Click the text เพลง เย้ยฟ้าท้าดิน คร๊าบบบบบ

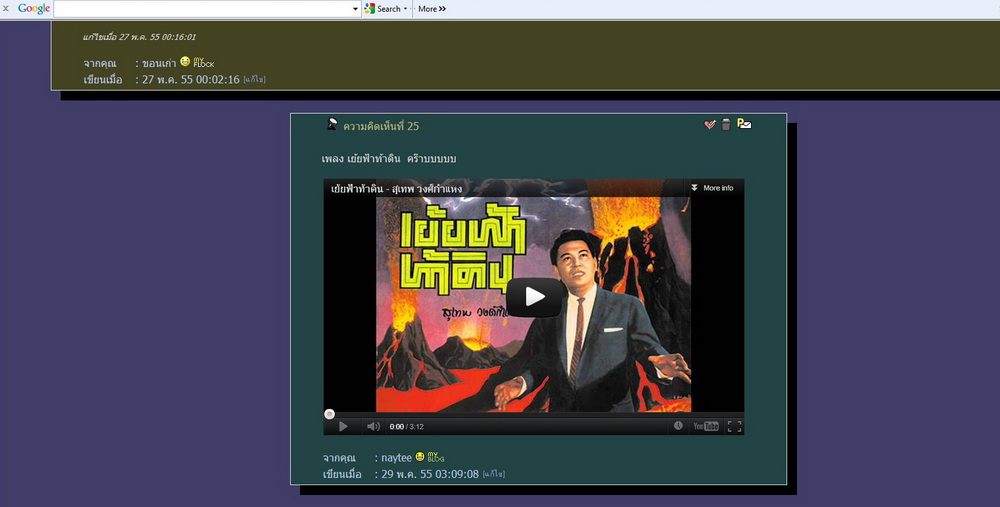point(389,159)
